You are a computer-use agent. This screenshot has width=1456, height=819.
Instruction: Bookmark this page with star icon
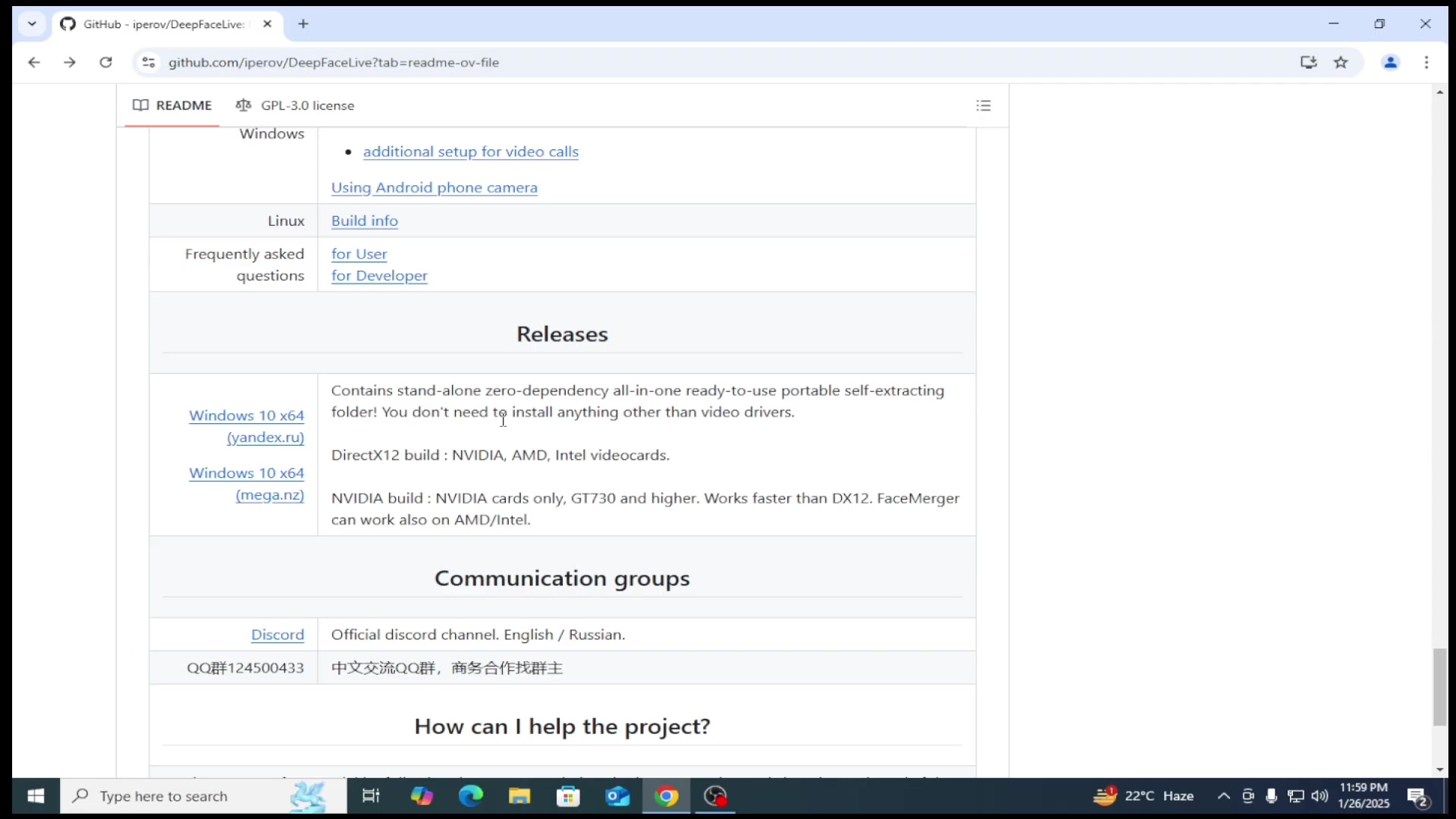coord(1341,62)
